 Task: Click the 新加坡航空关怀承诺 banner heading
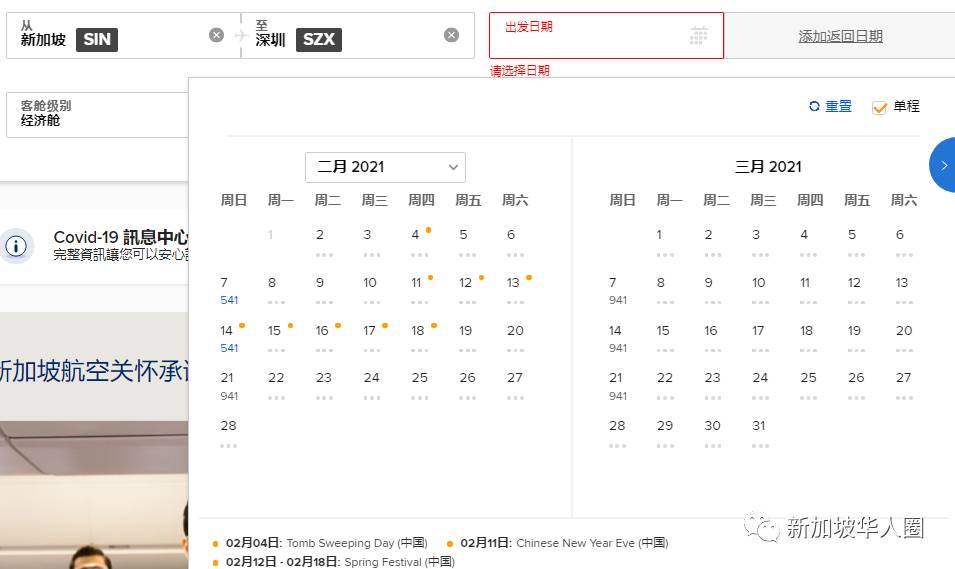coord(94,370)
